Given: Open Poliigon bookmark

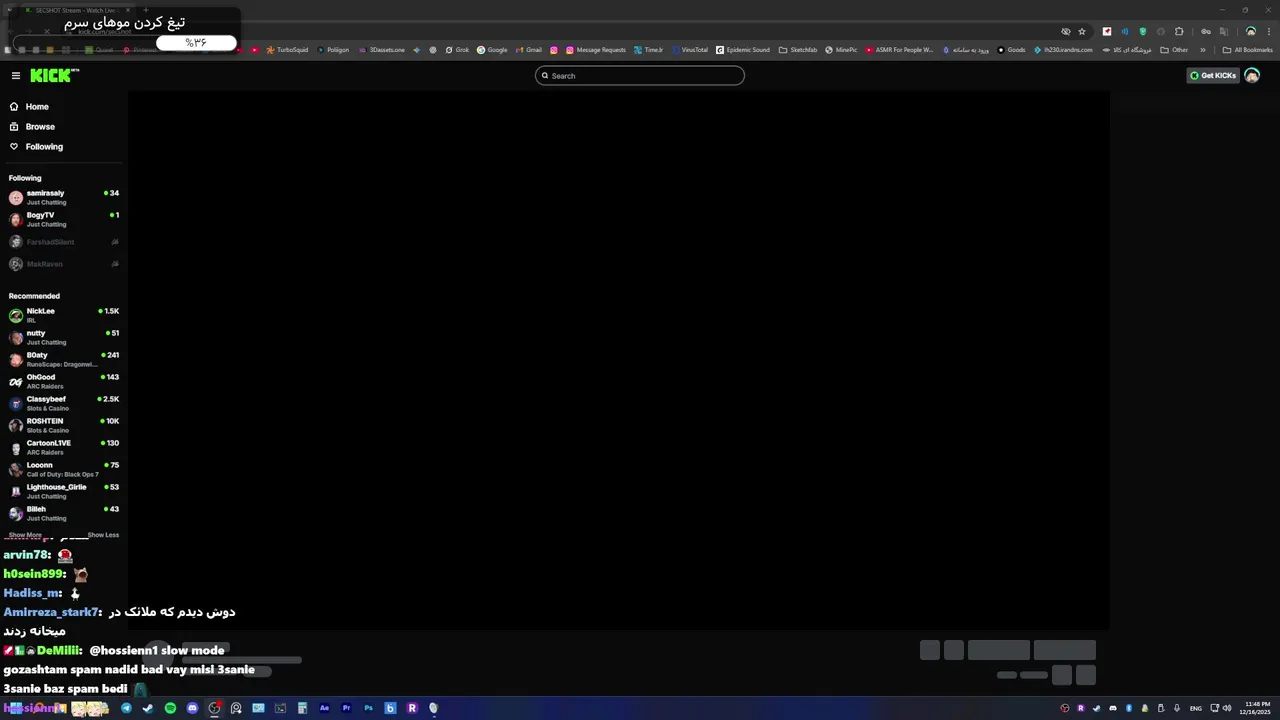Looking at the screenshot, I should (x=332, y=49).
